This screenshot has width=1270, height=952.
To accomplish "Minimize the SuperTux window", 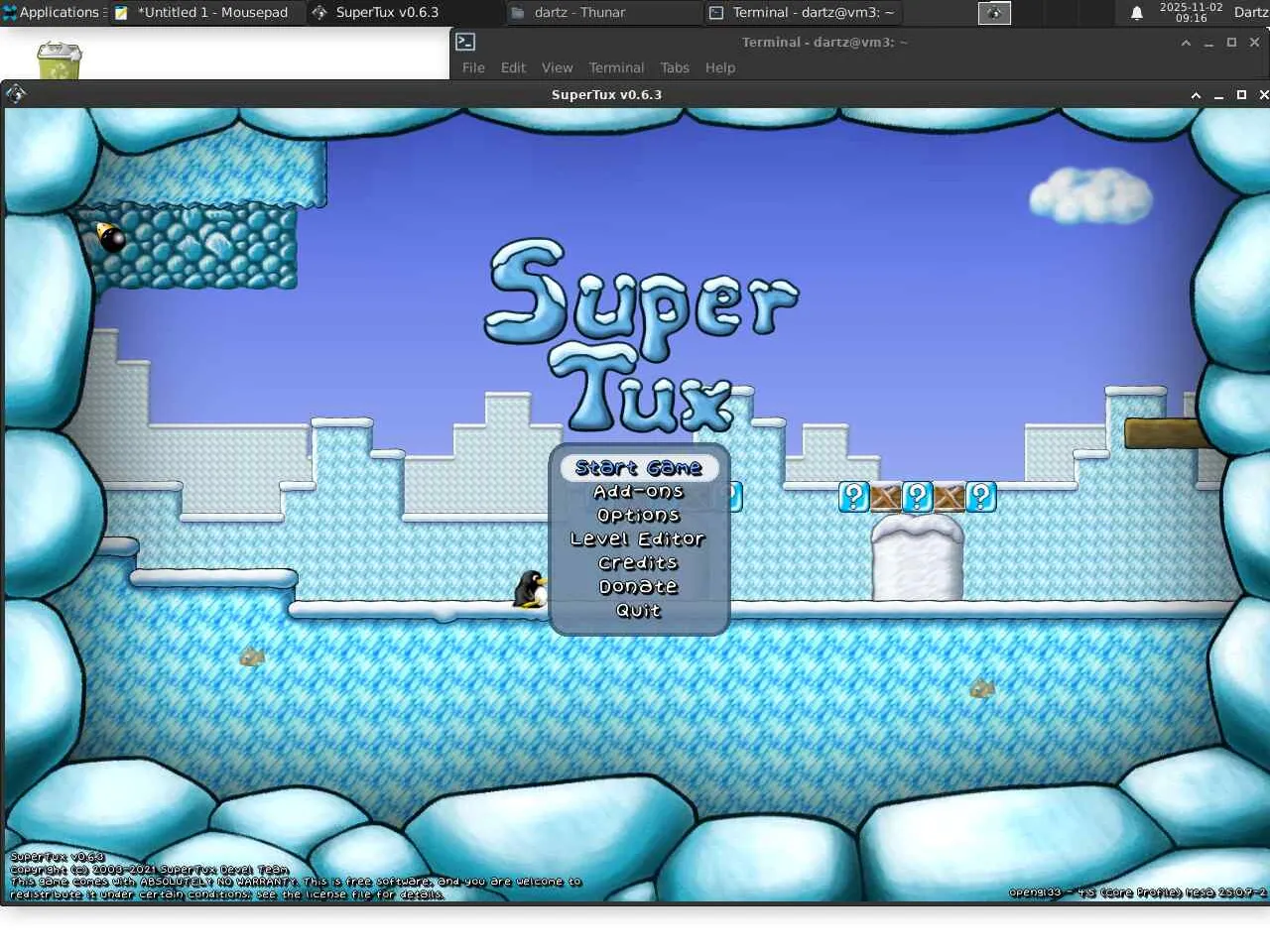I will point(1218,95).
